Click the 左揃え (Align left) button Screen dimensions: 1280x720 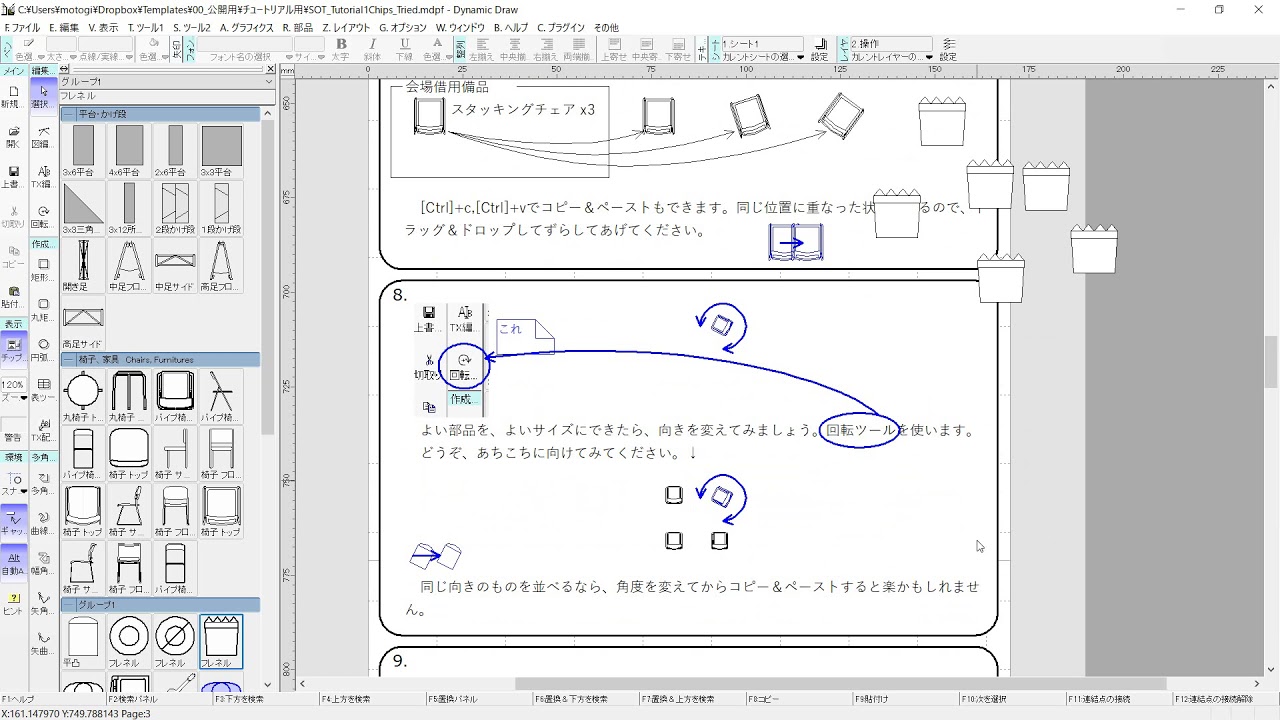coord(484,49)
